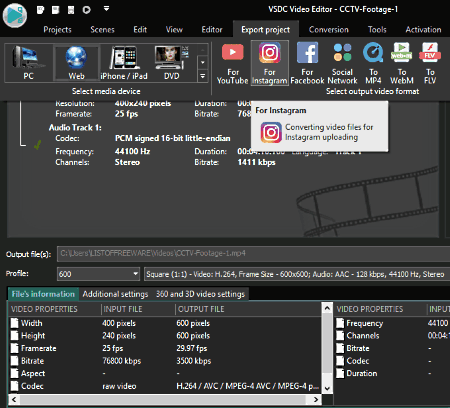Click the "1411 kbps" audio bitrate value
This screenshot has width=450, height=408.
[x=256, y=162]
